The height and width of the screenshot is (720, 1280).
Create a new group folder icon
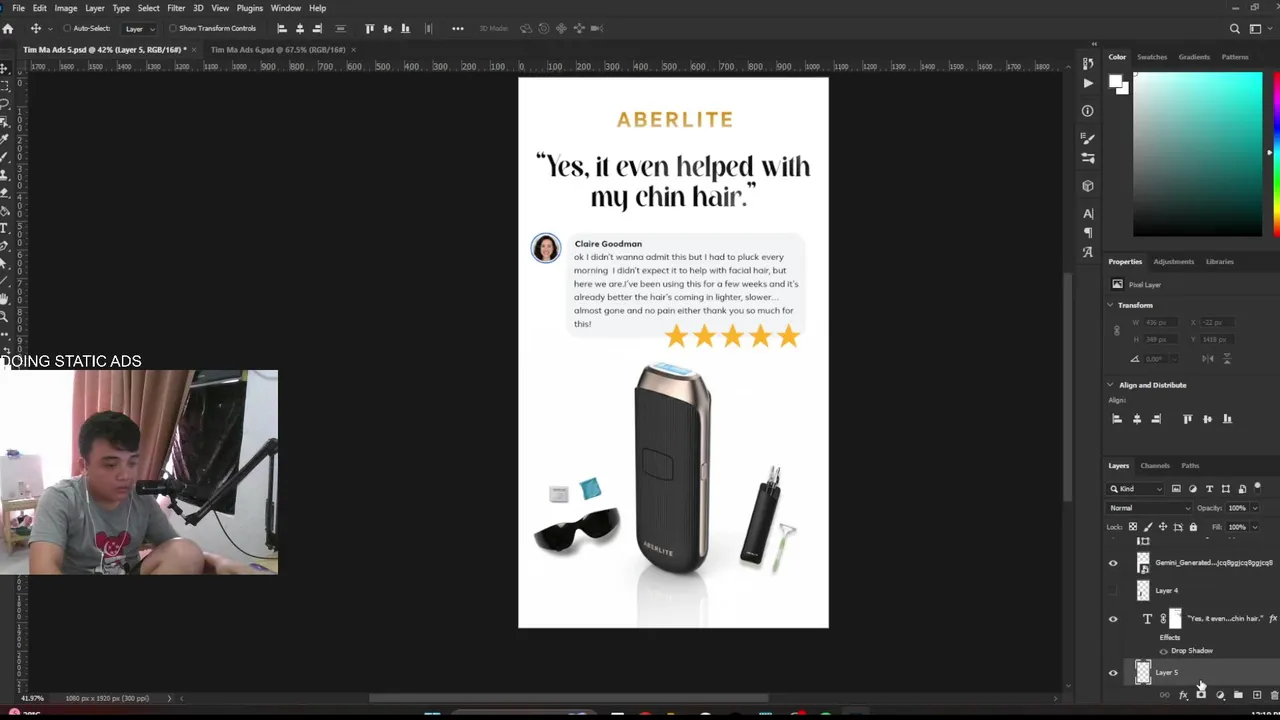pos(1238,695)
